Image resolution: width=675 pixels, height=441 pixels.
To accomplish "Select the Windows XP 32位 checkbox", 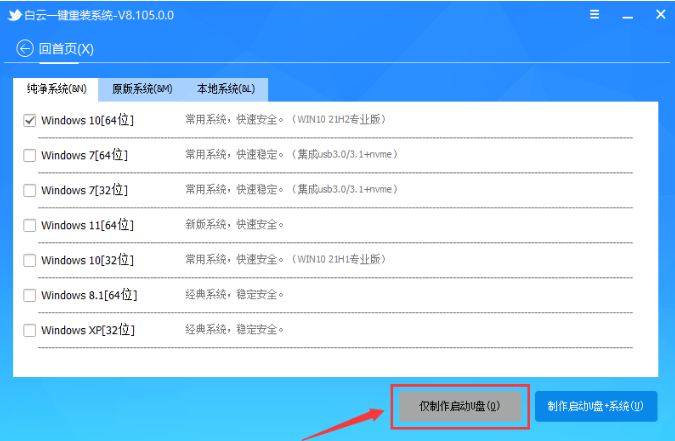I will (x=29, y=330).
